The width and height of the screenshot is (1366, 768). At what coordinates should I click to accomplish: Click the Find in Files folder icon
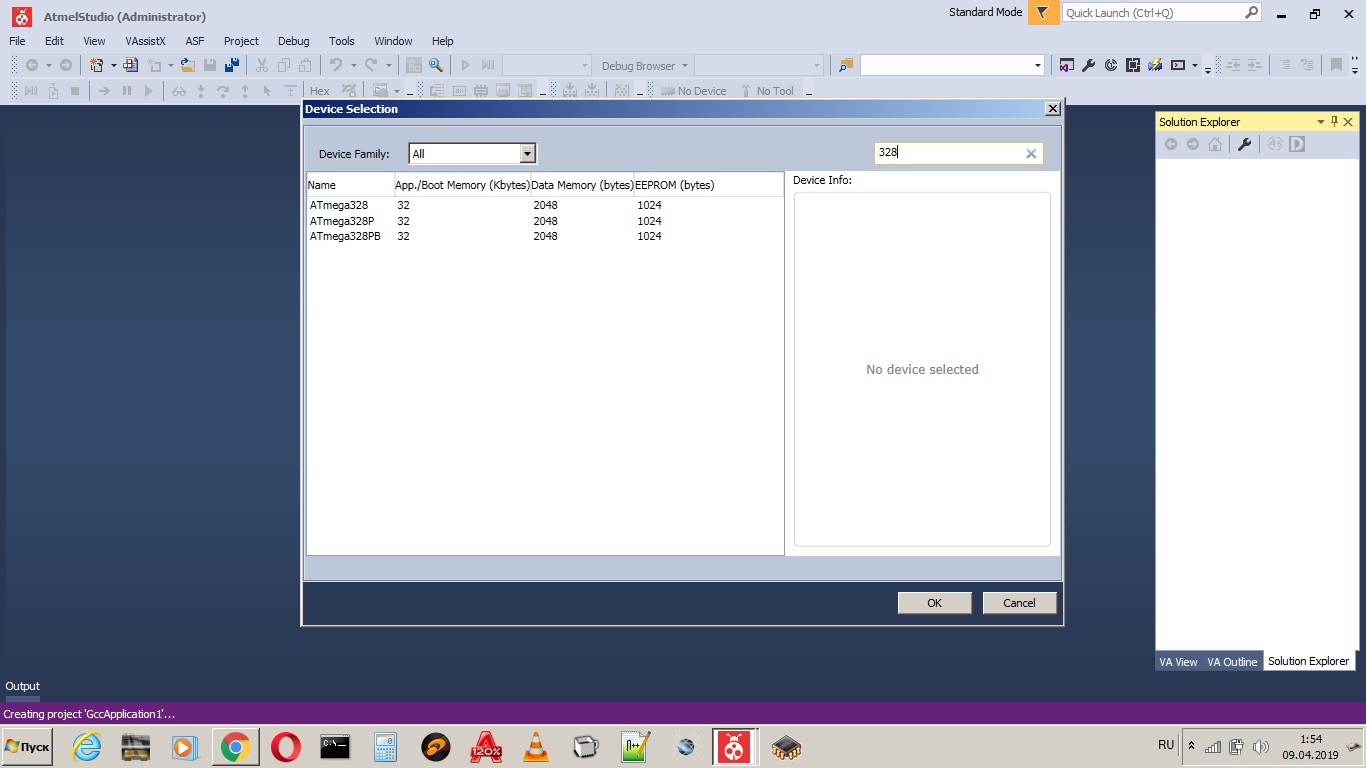pos(846,65)
